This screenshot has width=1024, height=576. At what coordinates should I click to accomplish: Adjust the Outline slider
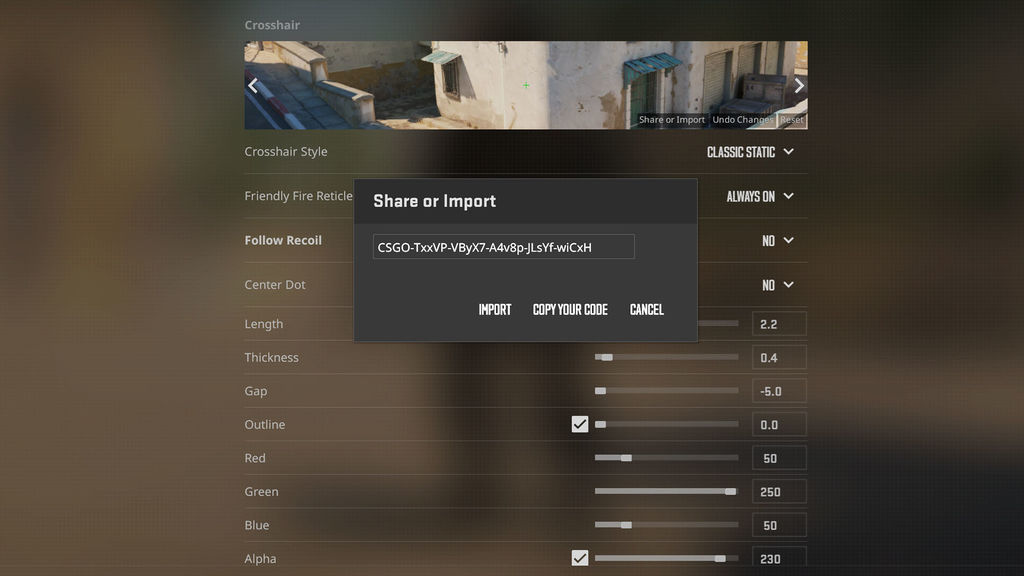click(x=666, y=424)
